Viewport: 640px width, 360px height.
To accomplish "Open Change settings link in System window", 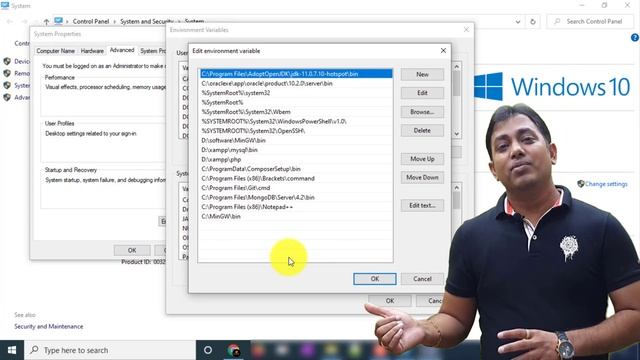I will [606, 184].
